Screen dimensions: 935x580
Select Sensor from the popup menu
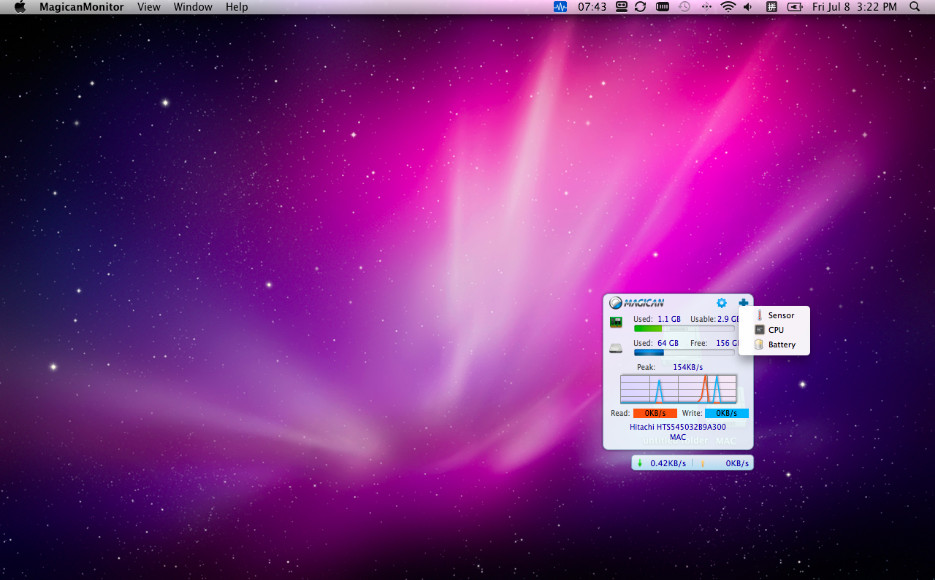(780, 316)
